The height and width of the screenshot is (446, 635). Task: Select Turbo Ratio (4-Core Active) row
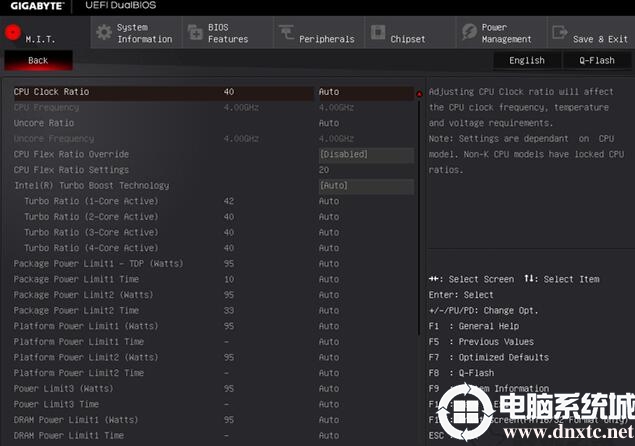pos(91,248)
